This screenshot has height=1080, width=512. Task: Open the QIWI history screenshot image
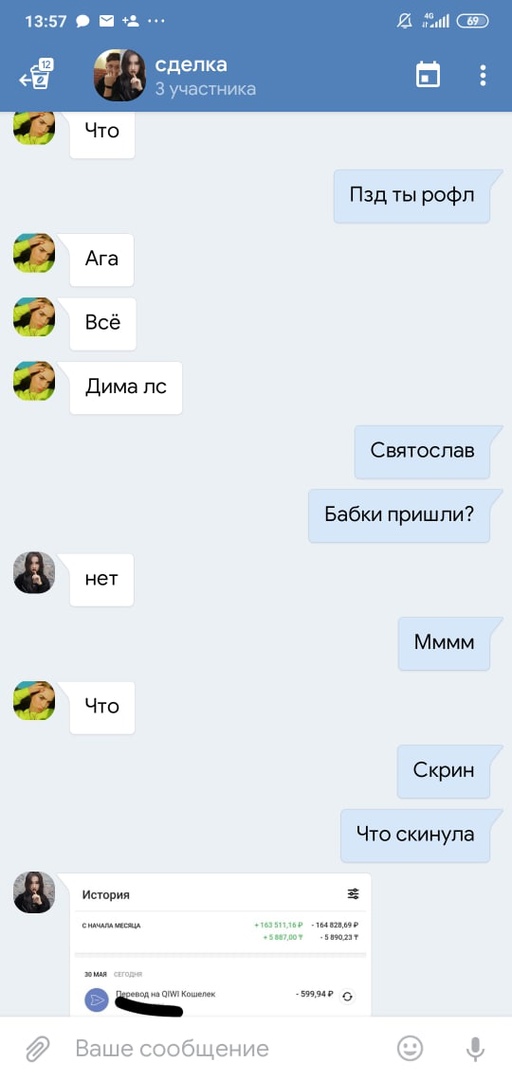(221, 945)
